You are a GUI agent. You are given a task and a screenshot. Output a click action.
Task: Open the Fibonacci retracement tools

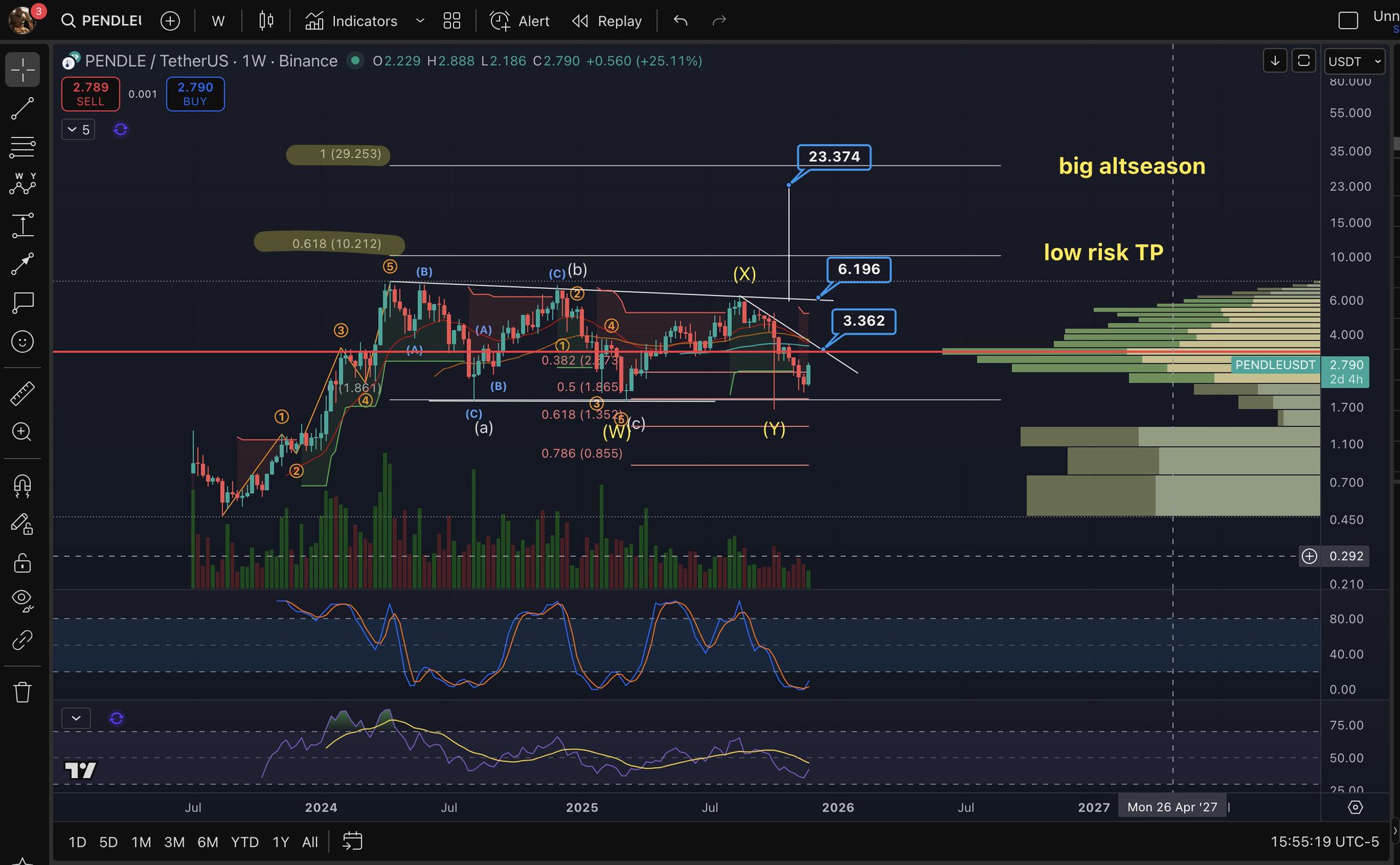(23, 146)
